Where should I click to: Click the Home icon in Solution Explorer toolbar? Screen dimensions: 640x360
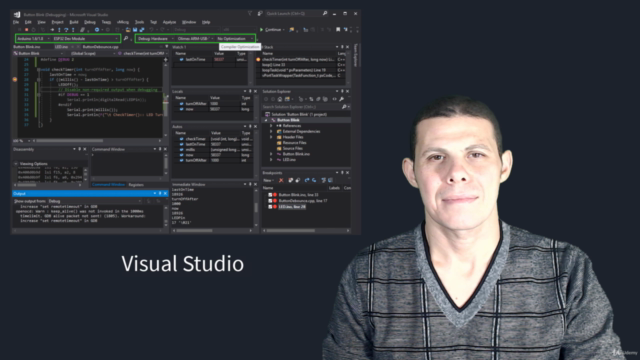click(280, 99)
